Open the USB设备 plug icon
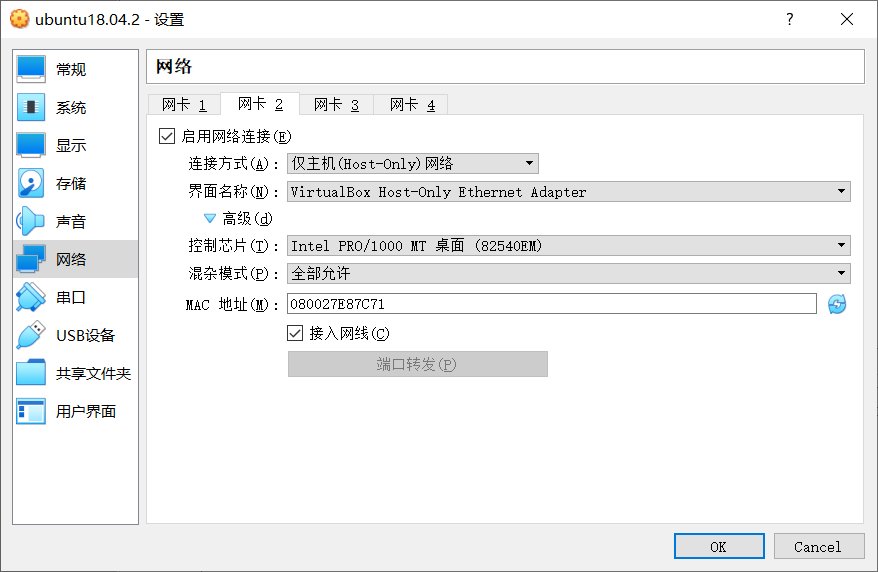 point(31,335)
